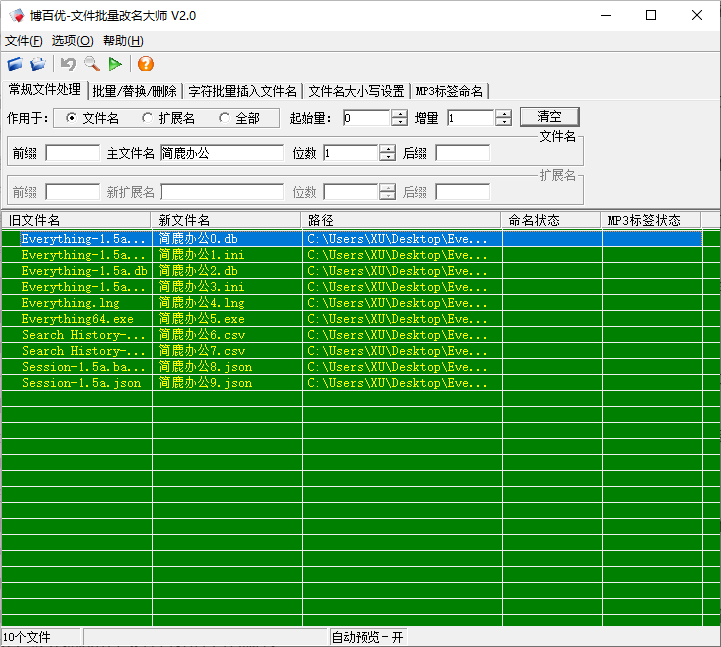The width and height of the screenshot is (721, 647).
Task: Click the app icon in title bar
Action: click(16, 15)
